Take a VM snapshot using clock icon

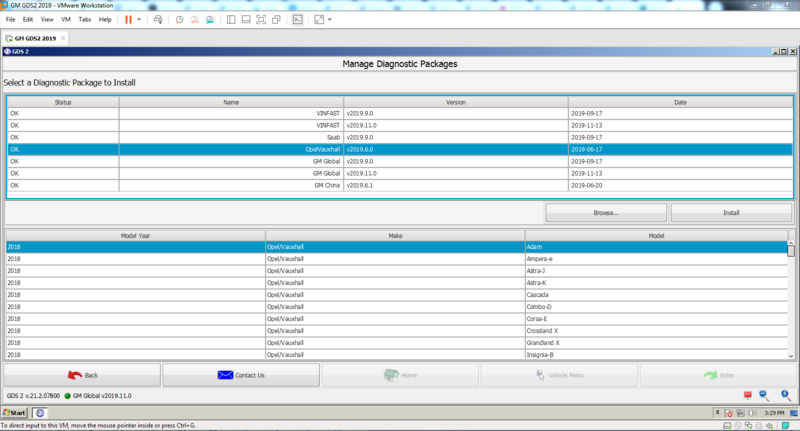tap(179, 19)
